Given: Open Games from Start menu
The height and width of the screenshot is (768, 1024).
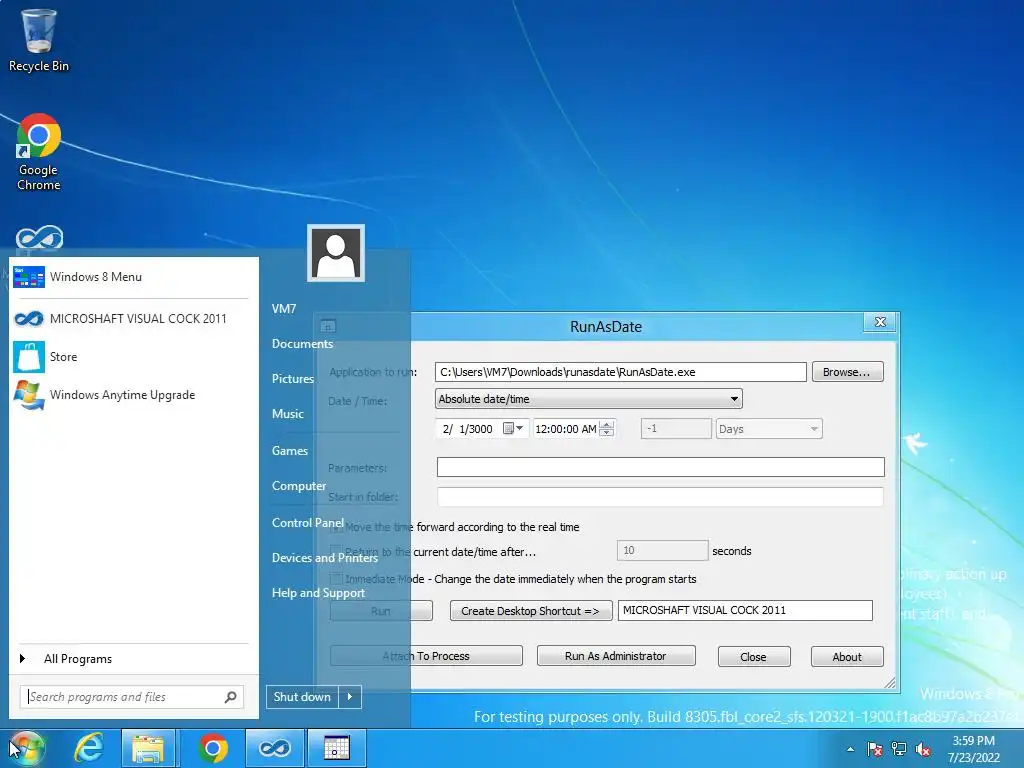Looking at the screenshot, I should [x=290, y=451].
